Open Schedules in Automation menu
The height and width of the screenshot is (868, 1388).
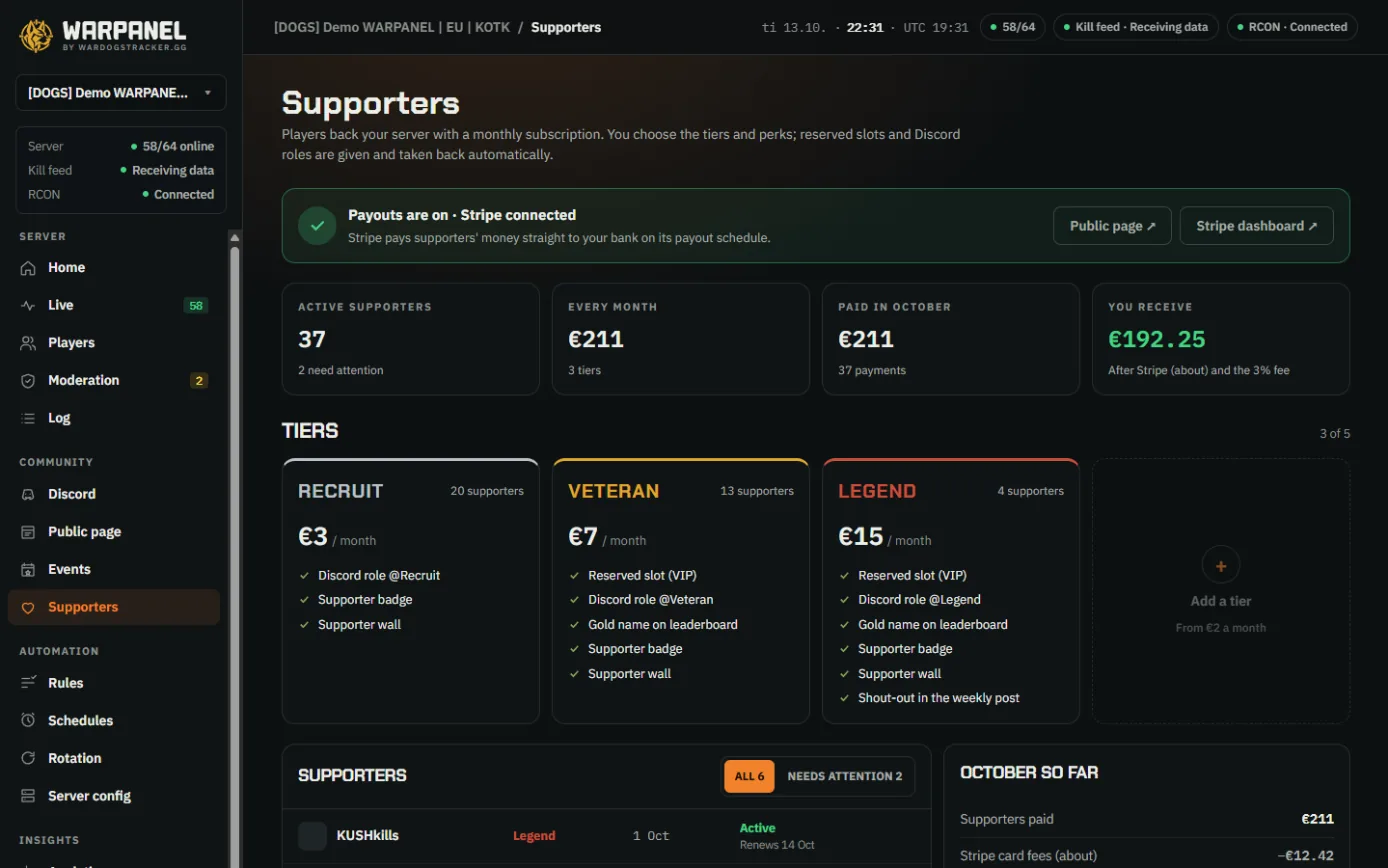[x=114, y=721]
